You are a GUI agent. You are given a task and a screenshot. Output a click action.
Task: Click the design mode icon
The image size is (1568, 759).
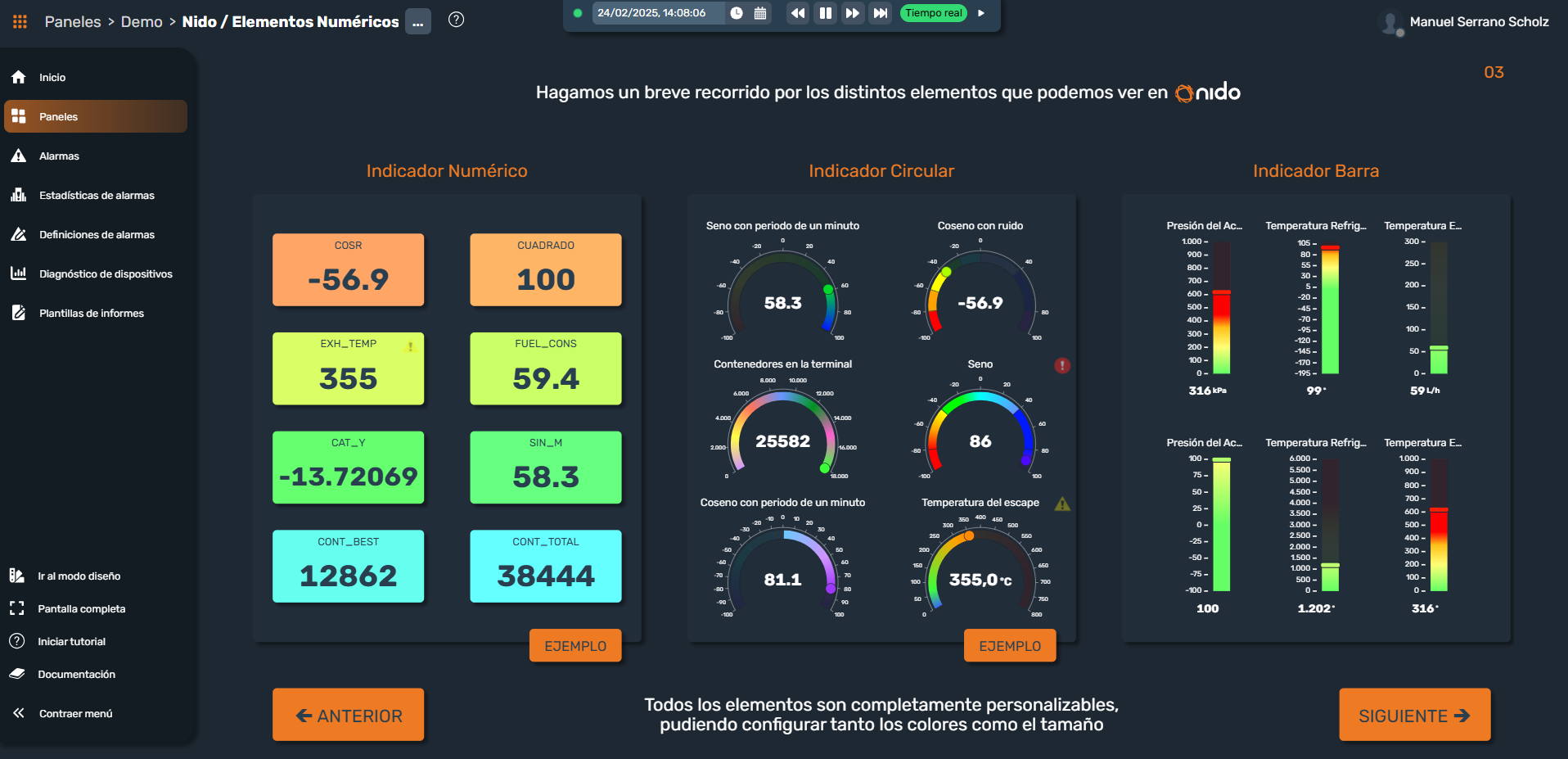[x=17, y=576]
